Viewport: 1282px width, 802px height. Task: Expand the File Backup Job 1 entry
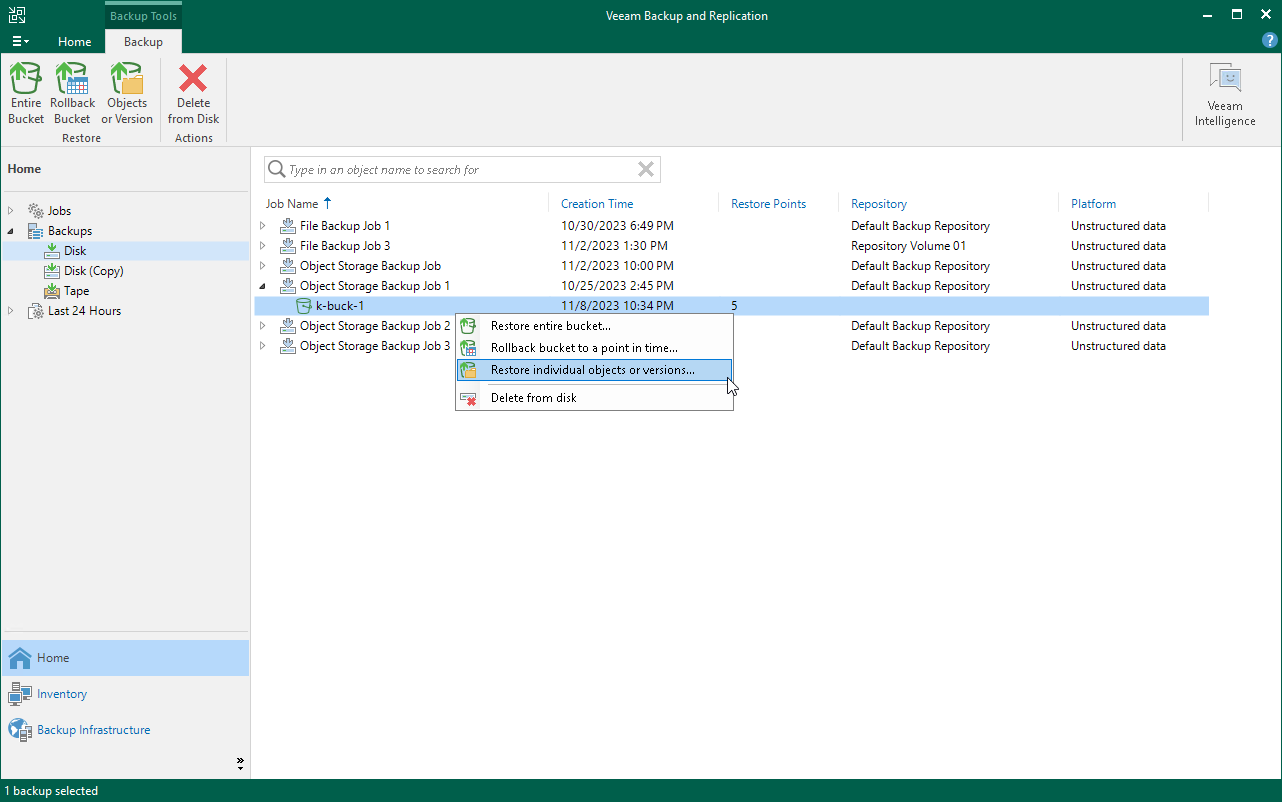click(x=262, y=225)
